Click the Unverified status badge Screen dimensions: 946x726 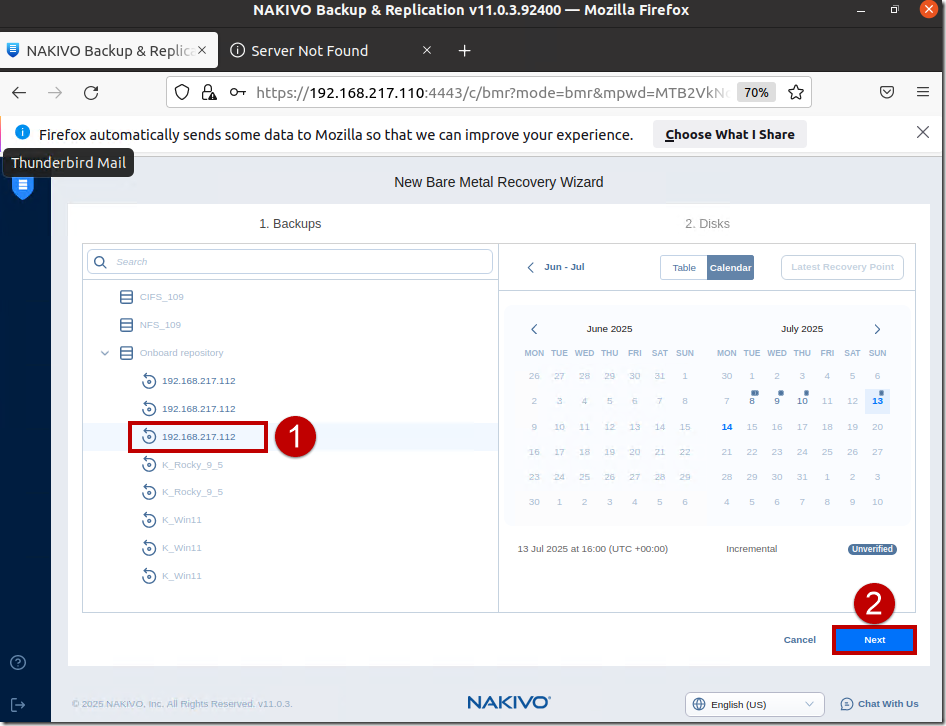(x=872, y=549)
